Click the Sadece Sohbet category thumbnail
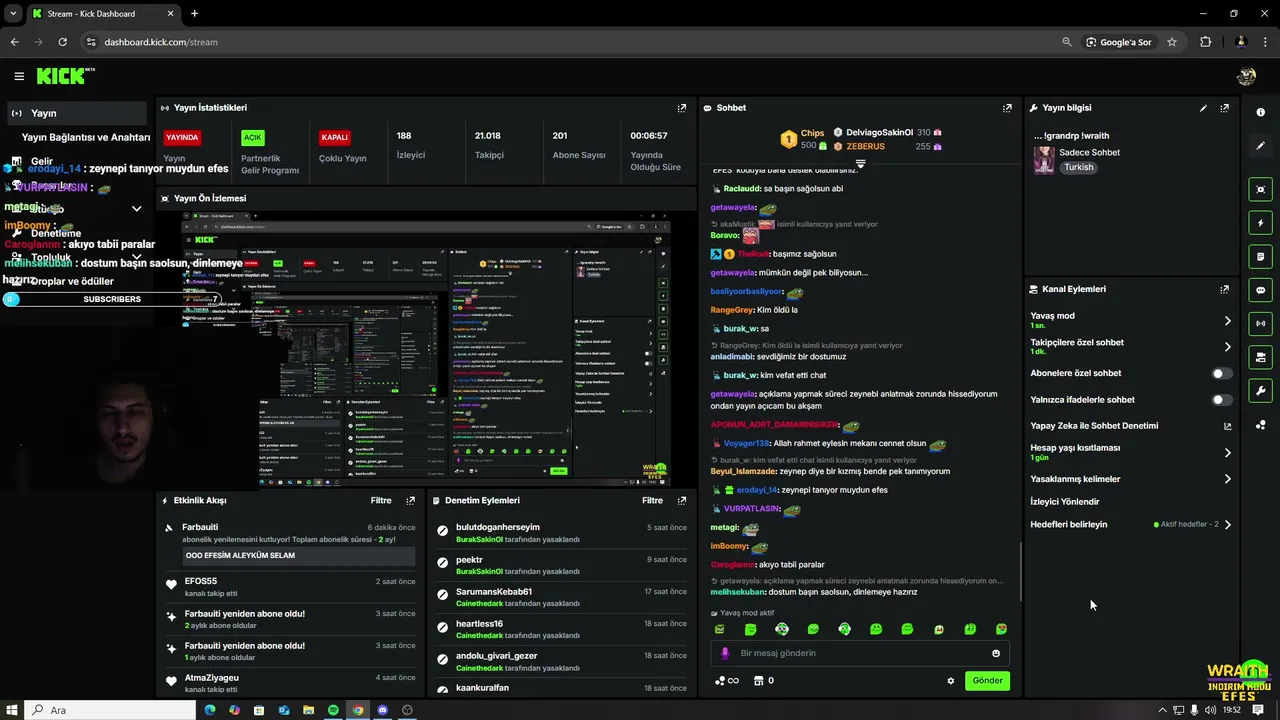This screenshot has width=1280, height=720. click(1044, 160)
